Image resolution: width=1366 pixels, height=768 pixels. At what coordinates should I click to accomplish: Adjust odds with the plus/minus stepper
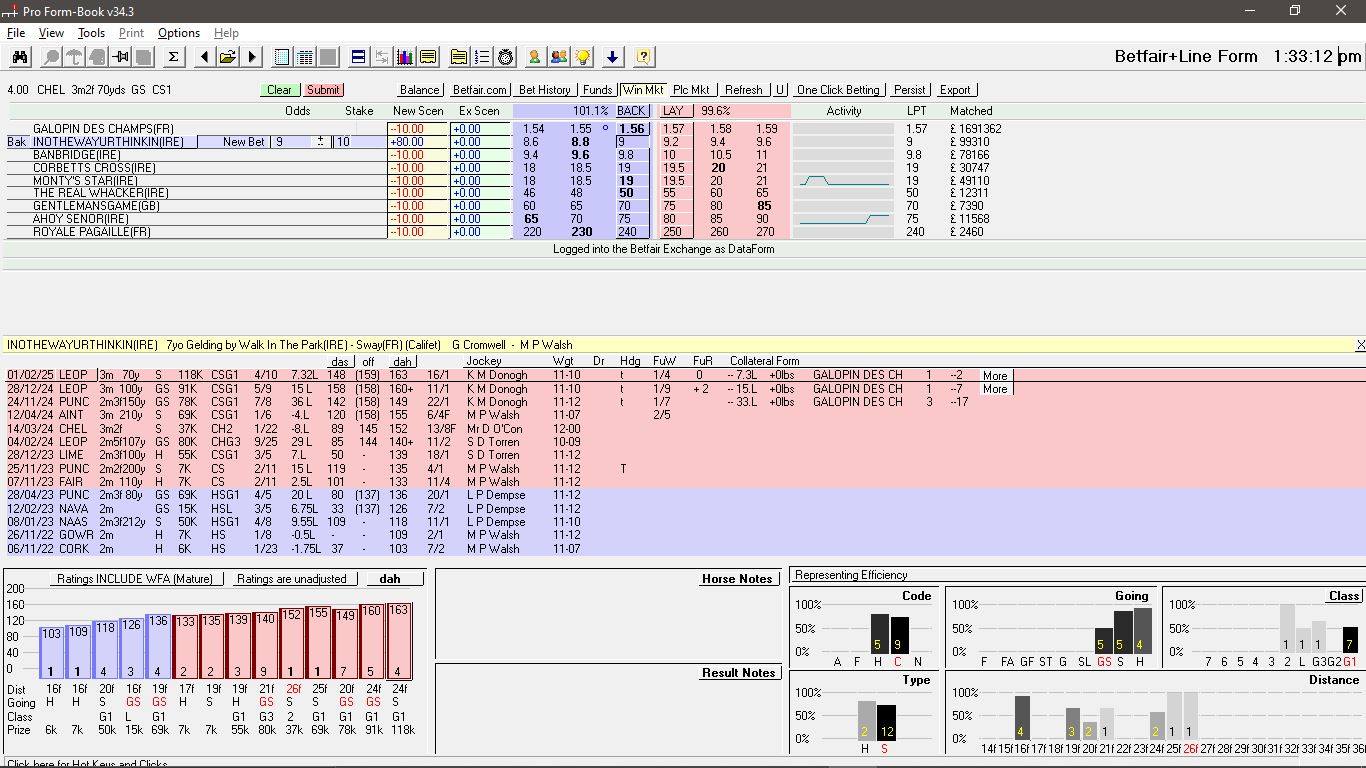[x=320, y=142]
